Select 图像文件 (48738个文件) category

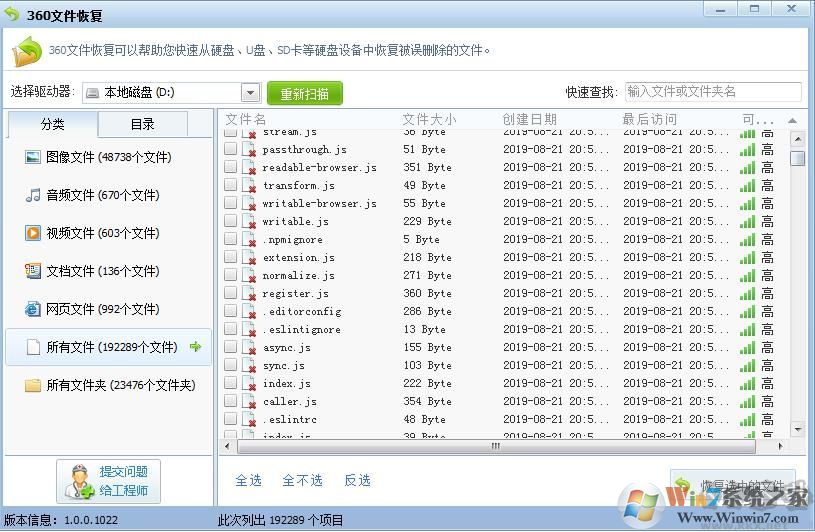pyautogui.click(x=109, y=157)
